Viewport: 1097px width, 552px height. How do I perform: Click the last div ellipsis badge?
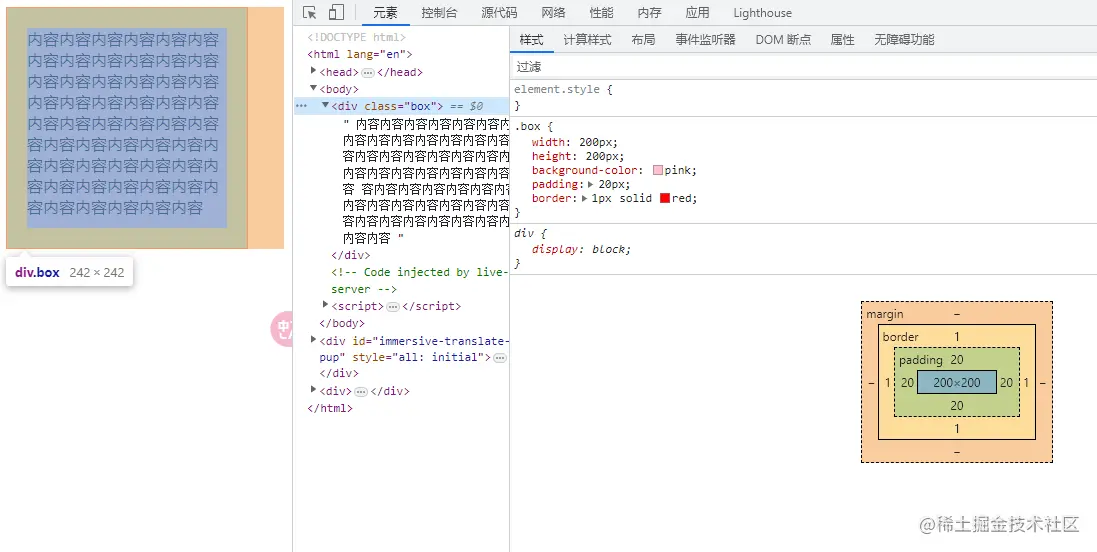point(361,392)
